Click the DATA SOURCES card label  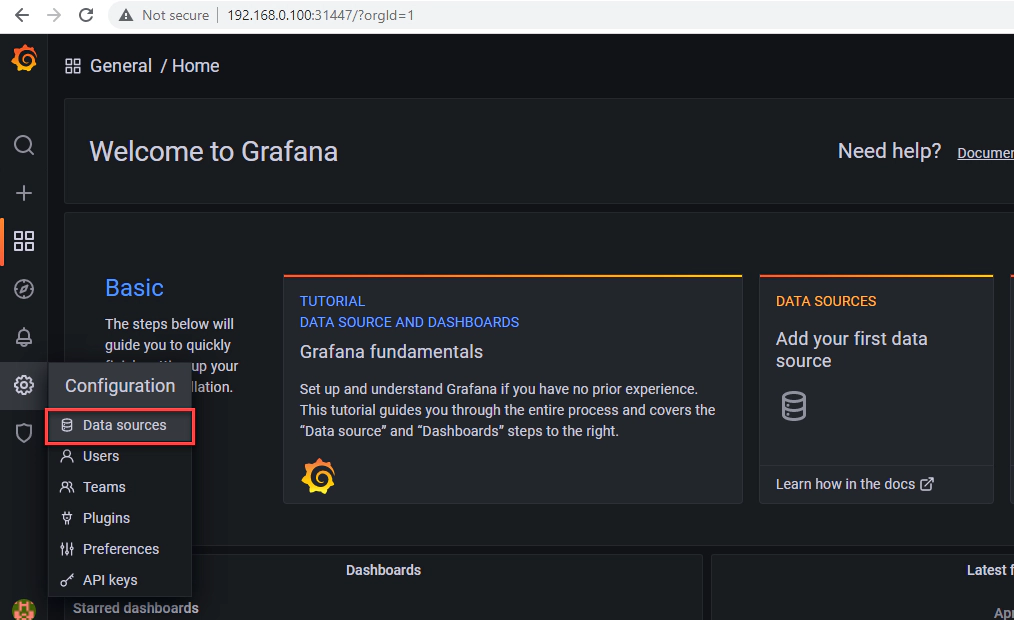[826, 301]
